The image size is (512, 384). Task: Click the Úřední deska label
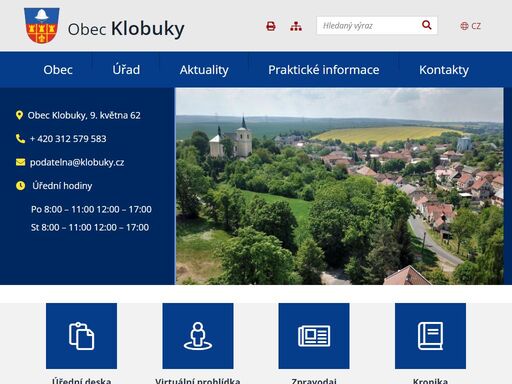(81, 381)
